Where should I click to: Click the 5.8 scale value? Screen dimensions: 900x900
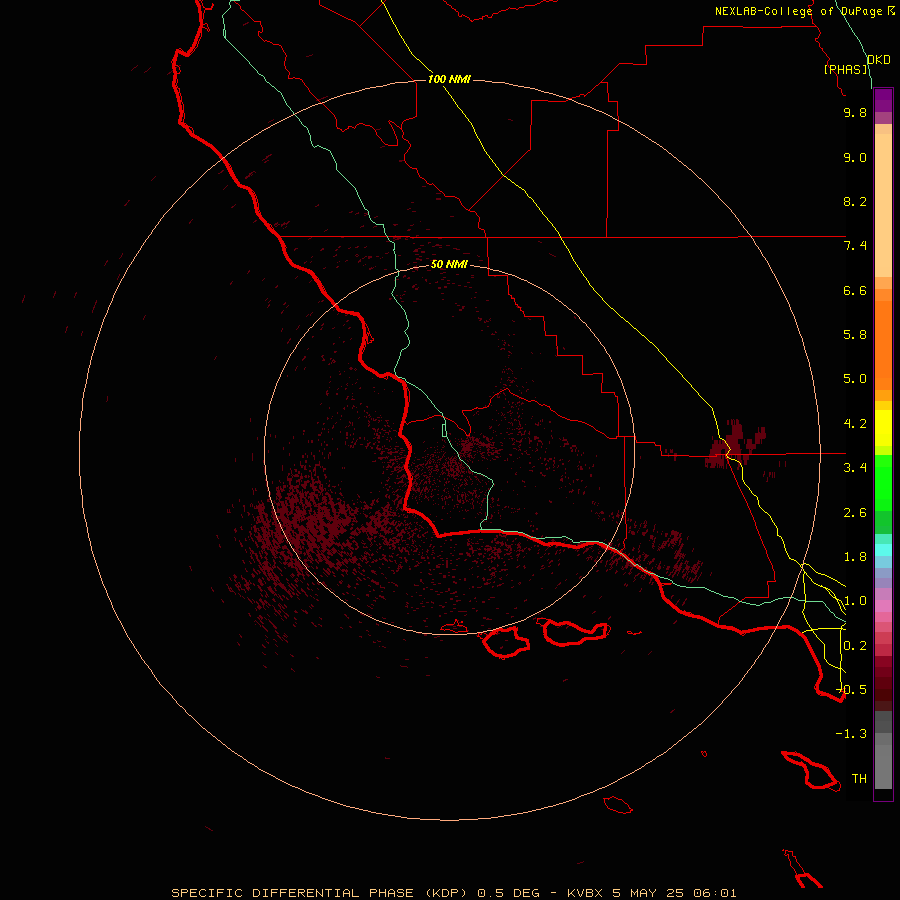855,335
